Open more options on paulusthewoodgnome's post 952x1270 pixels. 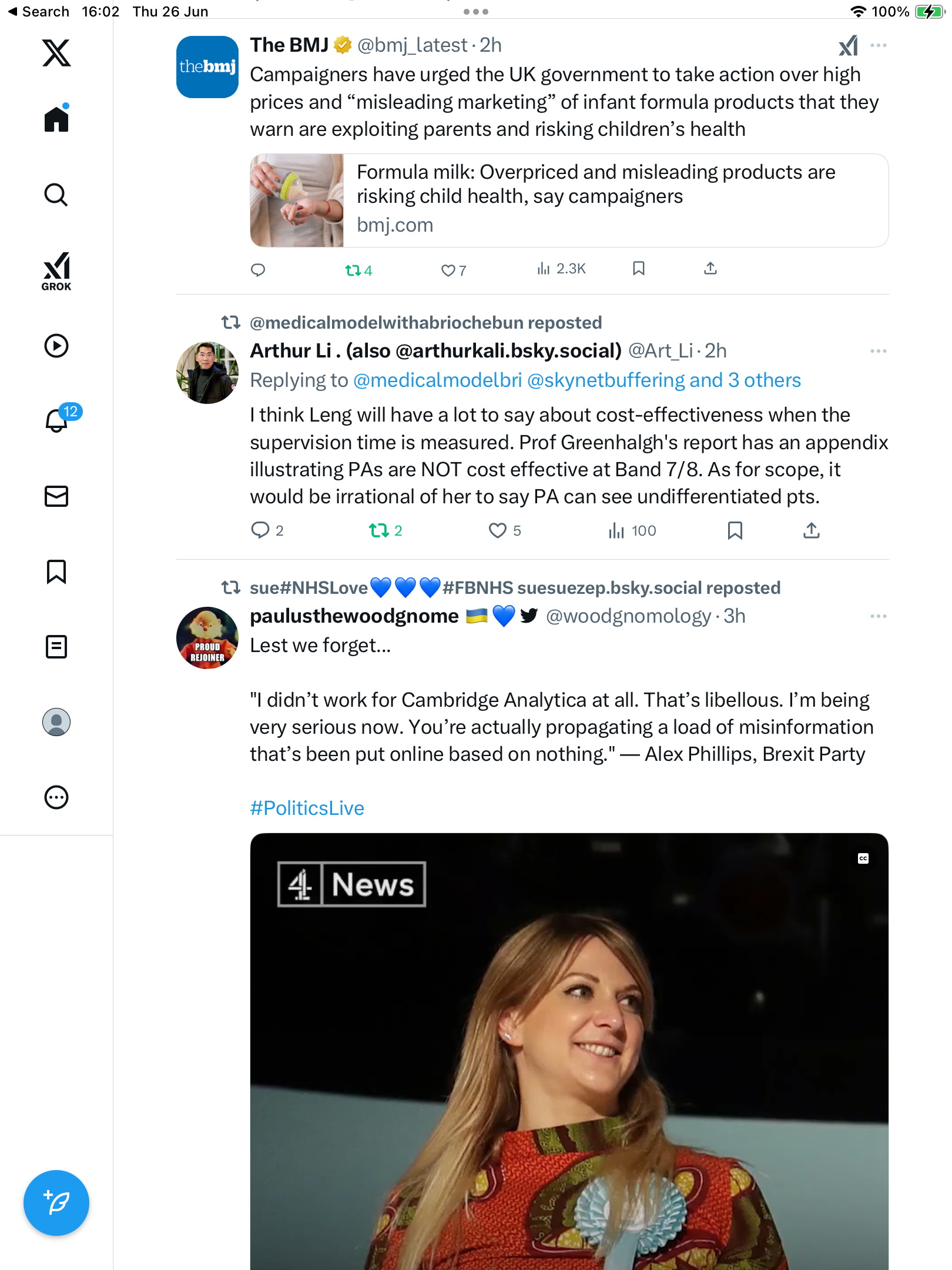(x=878, y=616)
